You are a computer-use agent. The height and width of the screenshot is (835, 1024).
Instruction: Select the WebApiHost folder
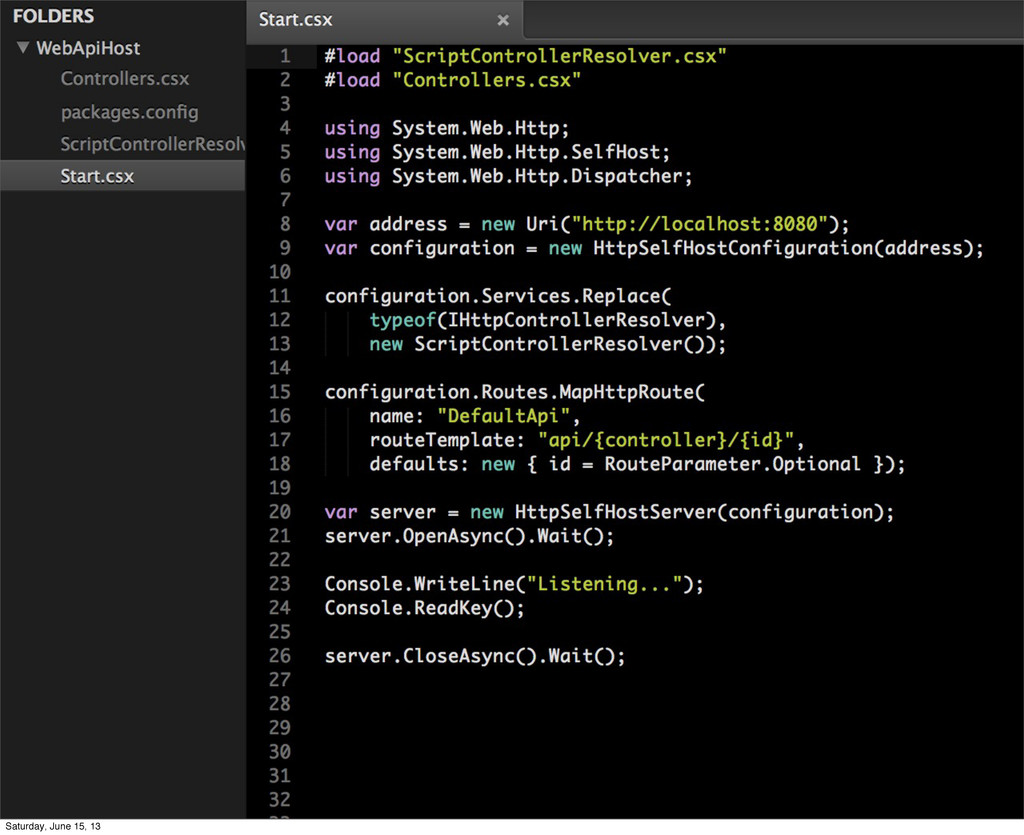(x=88, y=48)
